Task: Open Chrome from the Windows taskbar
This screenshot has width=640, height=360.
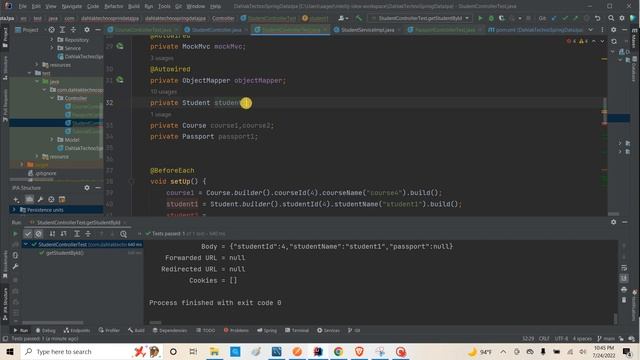Action: coord(338,351)
